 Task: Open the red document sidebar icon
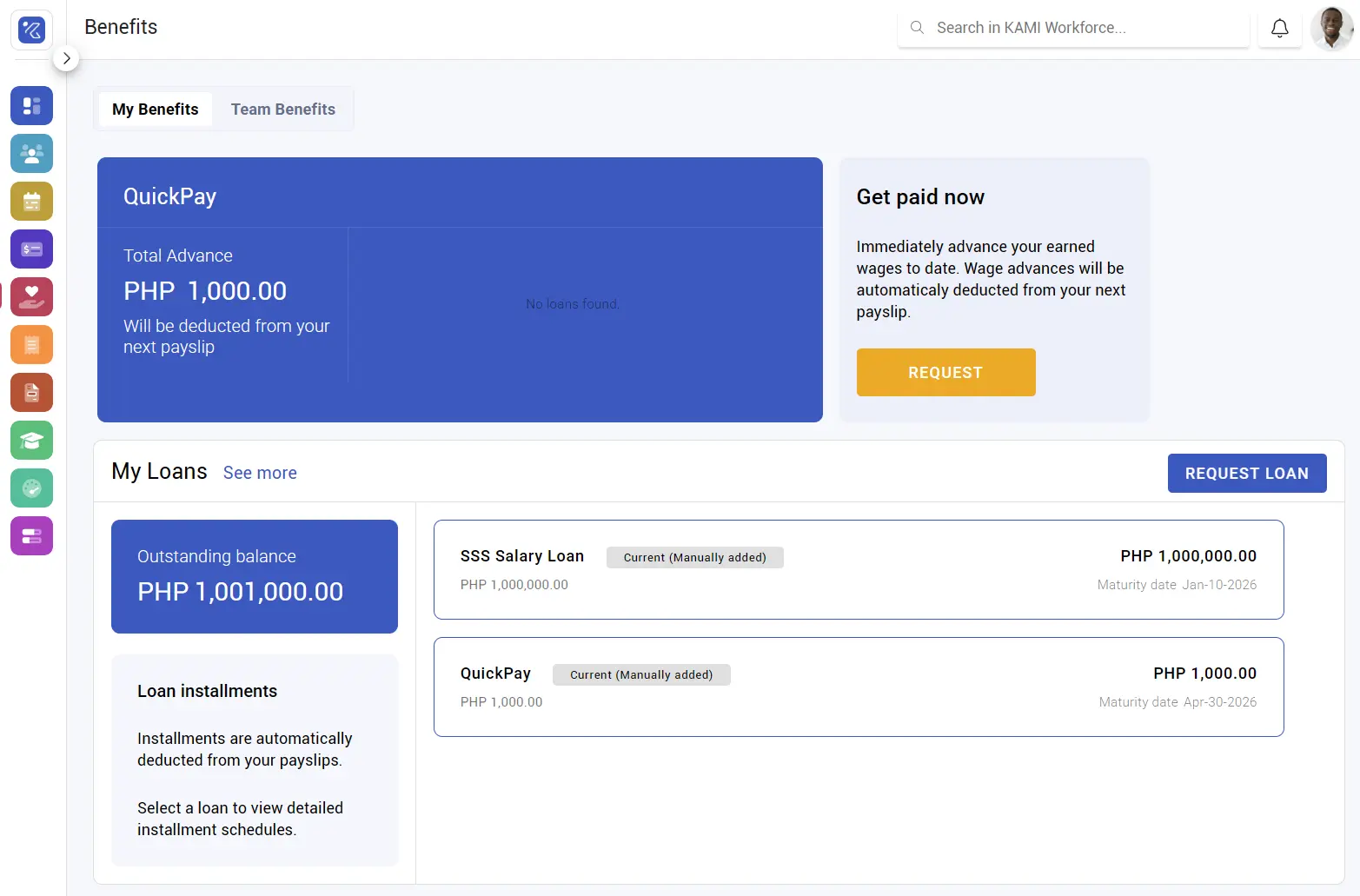[31, 393]
